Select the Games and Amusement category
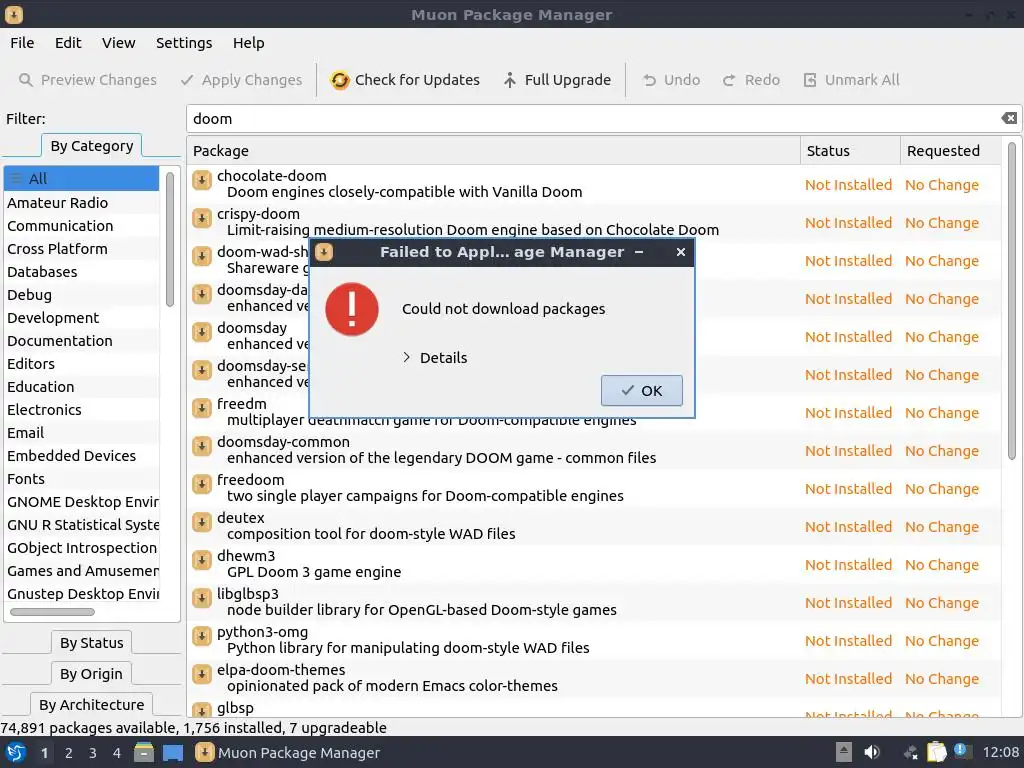 point(82,571)
